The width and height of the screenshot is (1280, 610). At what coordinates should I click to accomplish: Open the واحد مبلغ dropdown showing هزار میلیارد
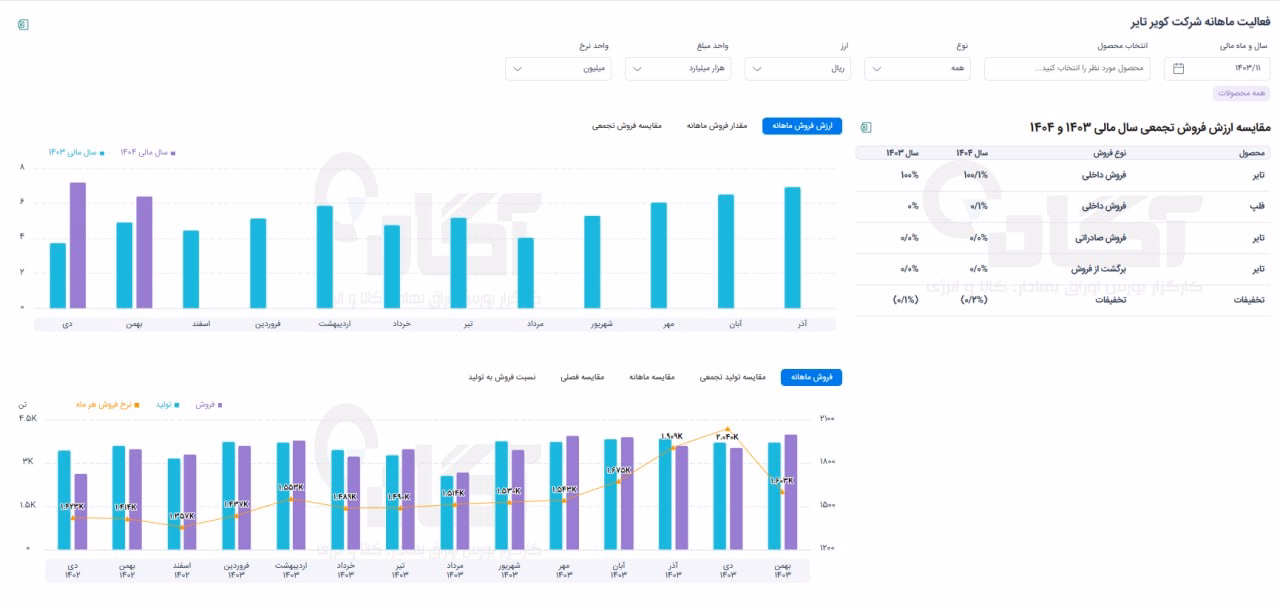point(678,68)
